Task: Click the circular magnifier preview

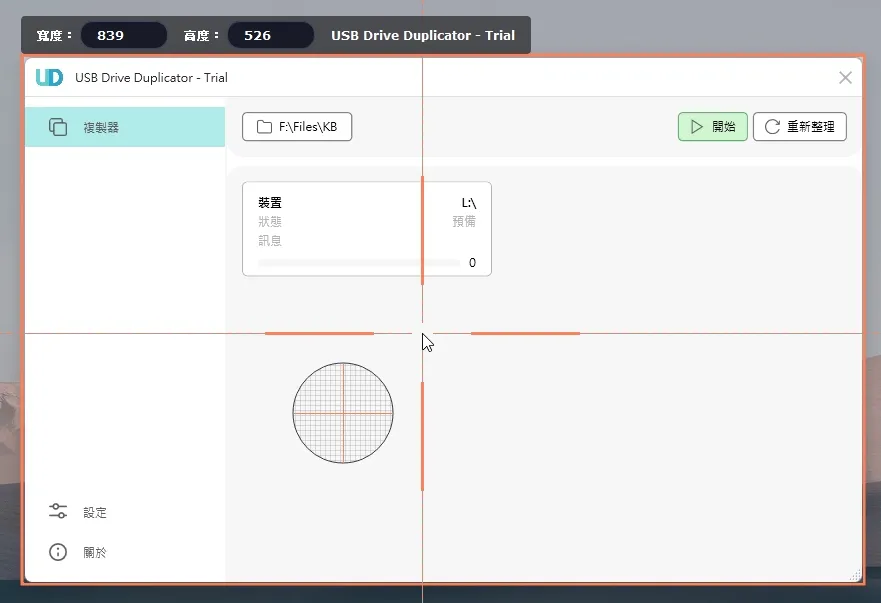Action: tap(343, 413)
